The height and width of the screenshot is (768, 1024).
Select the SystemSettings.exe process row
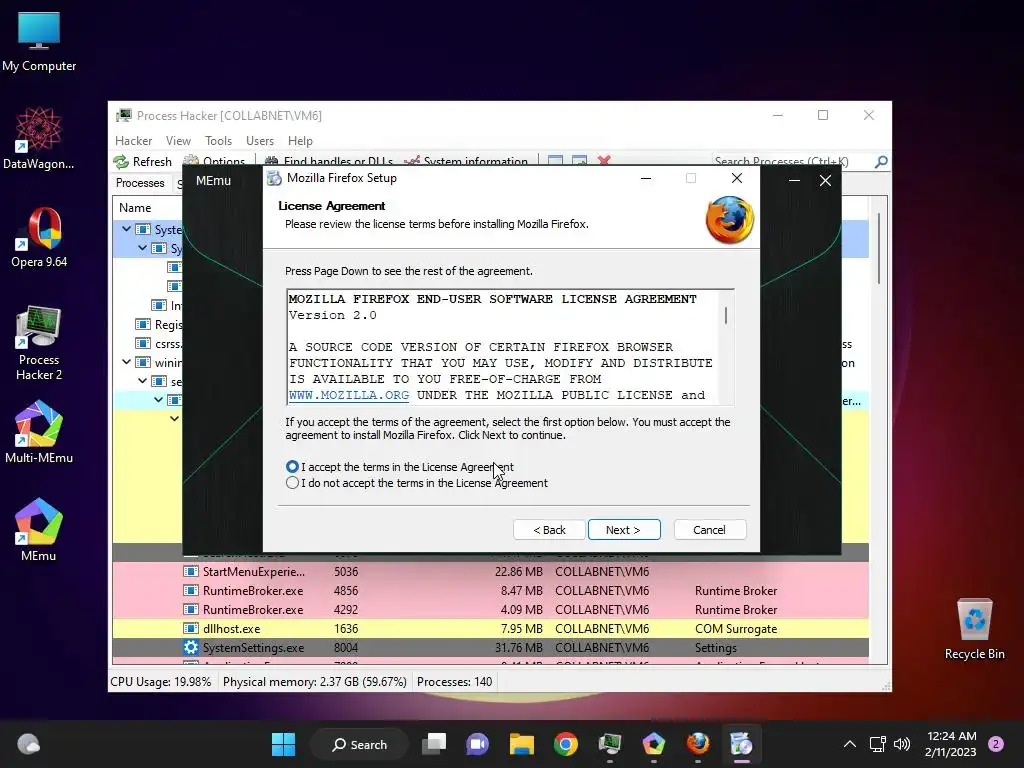click(x=490, y=647)
